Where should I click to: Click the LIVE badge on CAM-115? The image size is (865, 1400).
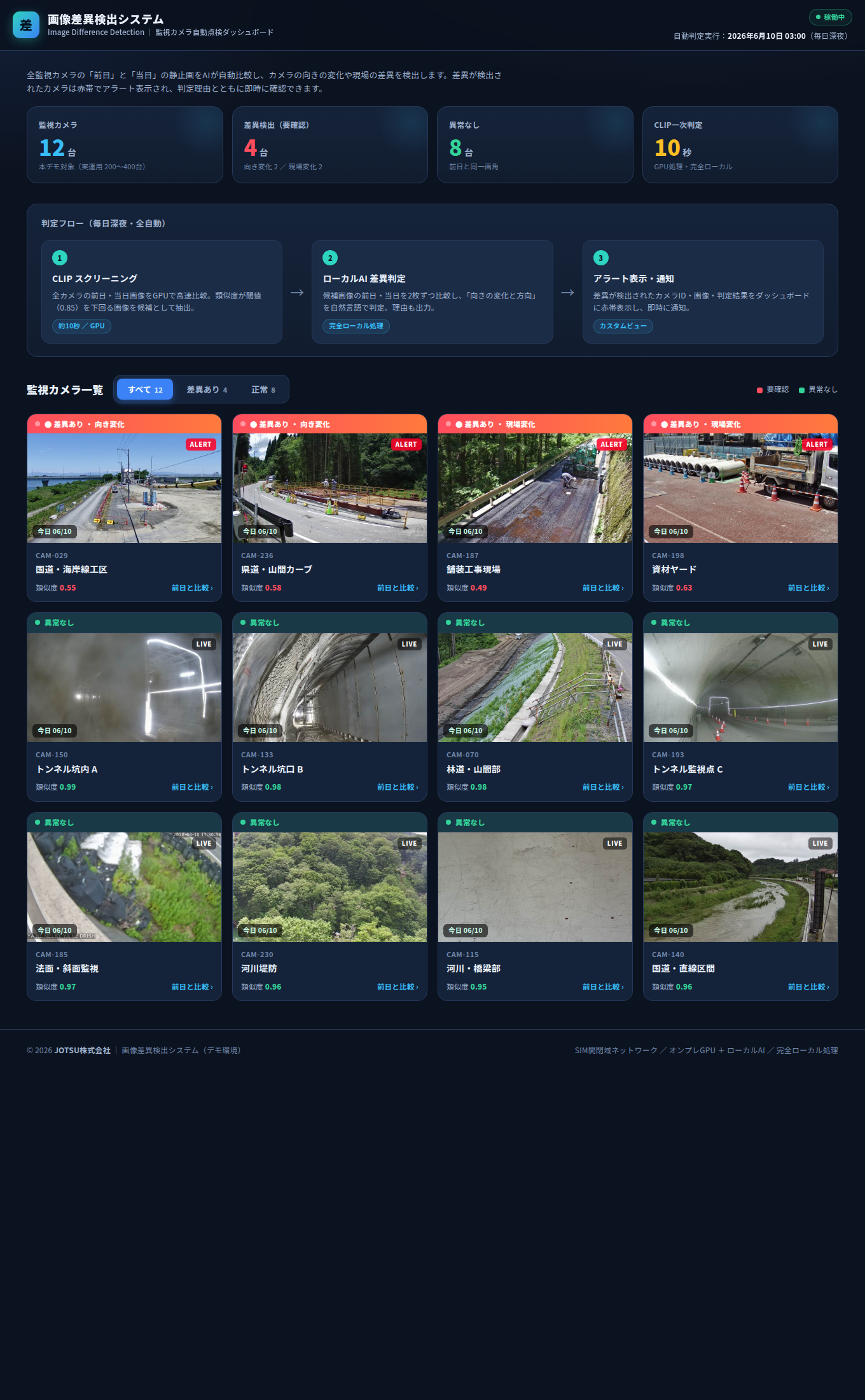(x=614, y=843)
